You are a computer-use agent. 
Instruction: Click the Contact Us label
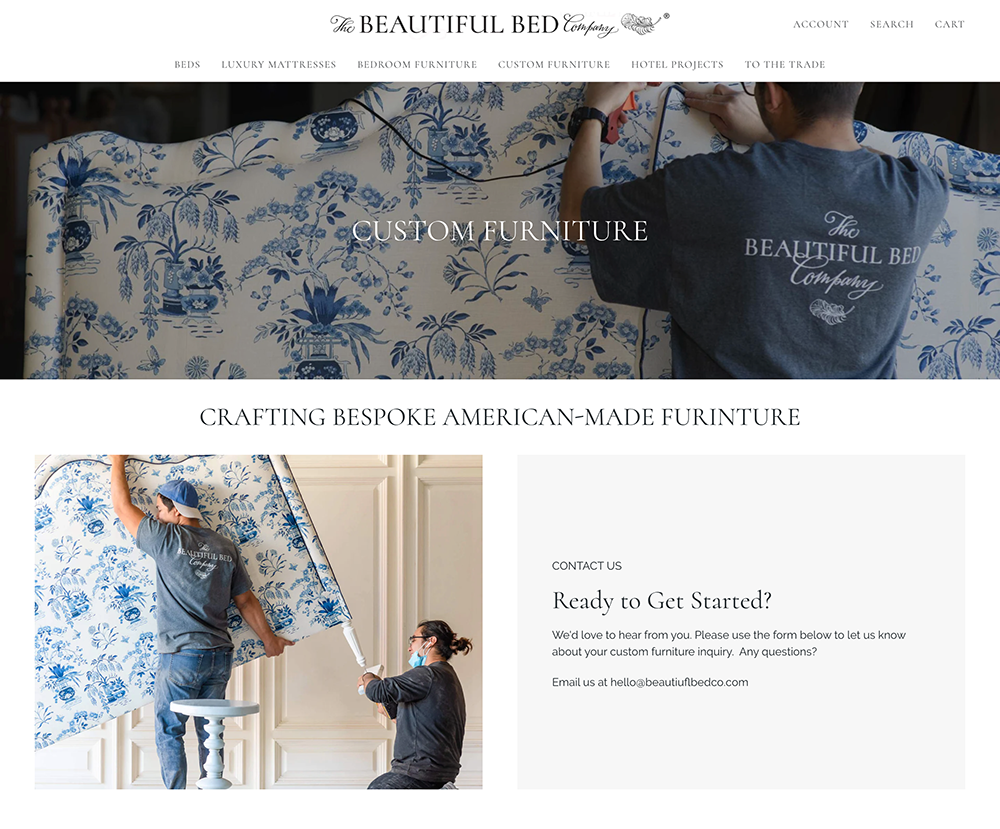tap(586, 566)
